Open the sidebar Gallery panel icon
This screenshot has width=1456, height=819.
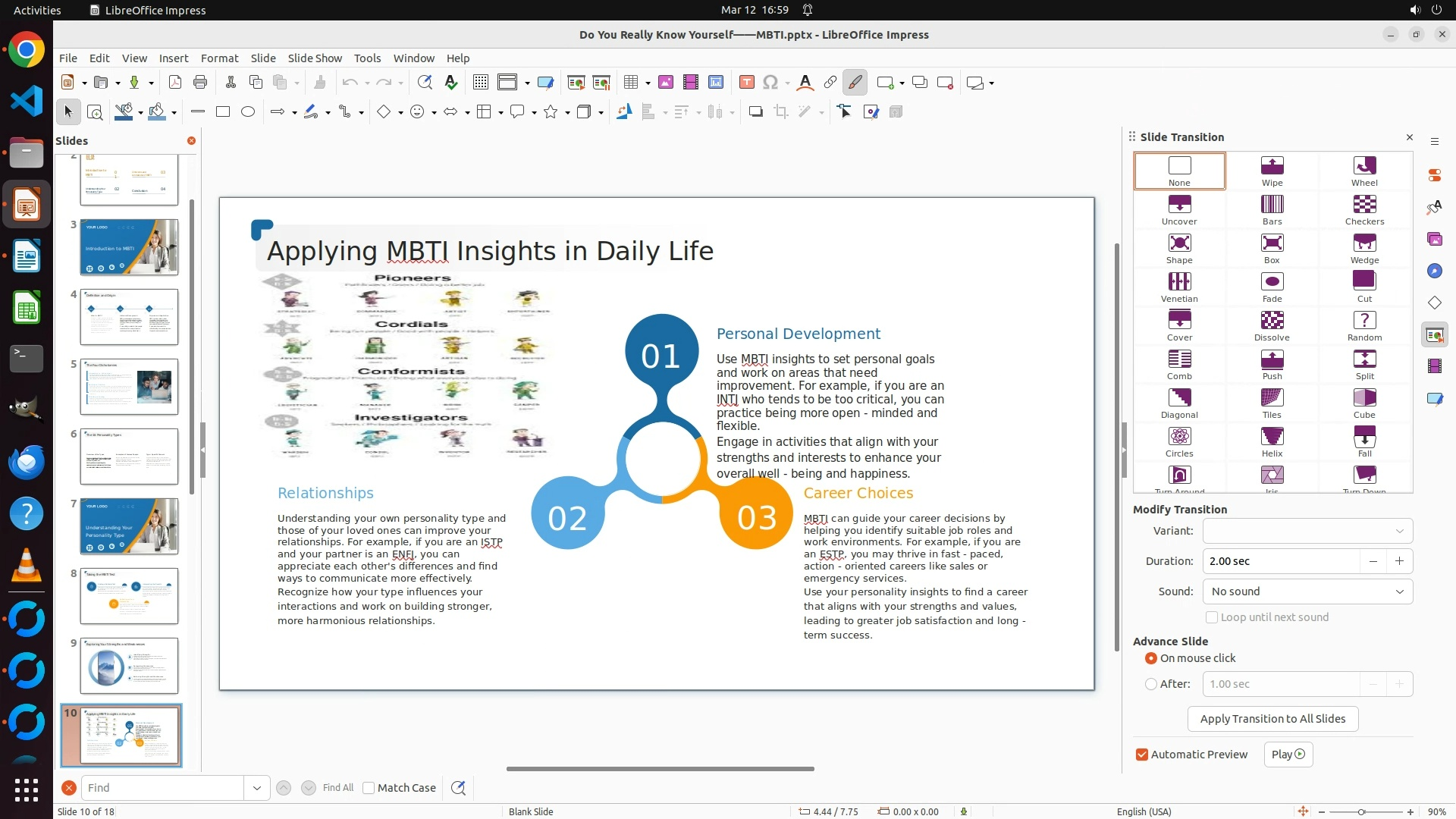click(x=1434, y=240)
